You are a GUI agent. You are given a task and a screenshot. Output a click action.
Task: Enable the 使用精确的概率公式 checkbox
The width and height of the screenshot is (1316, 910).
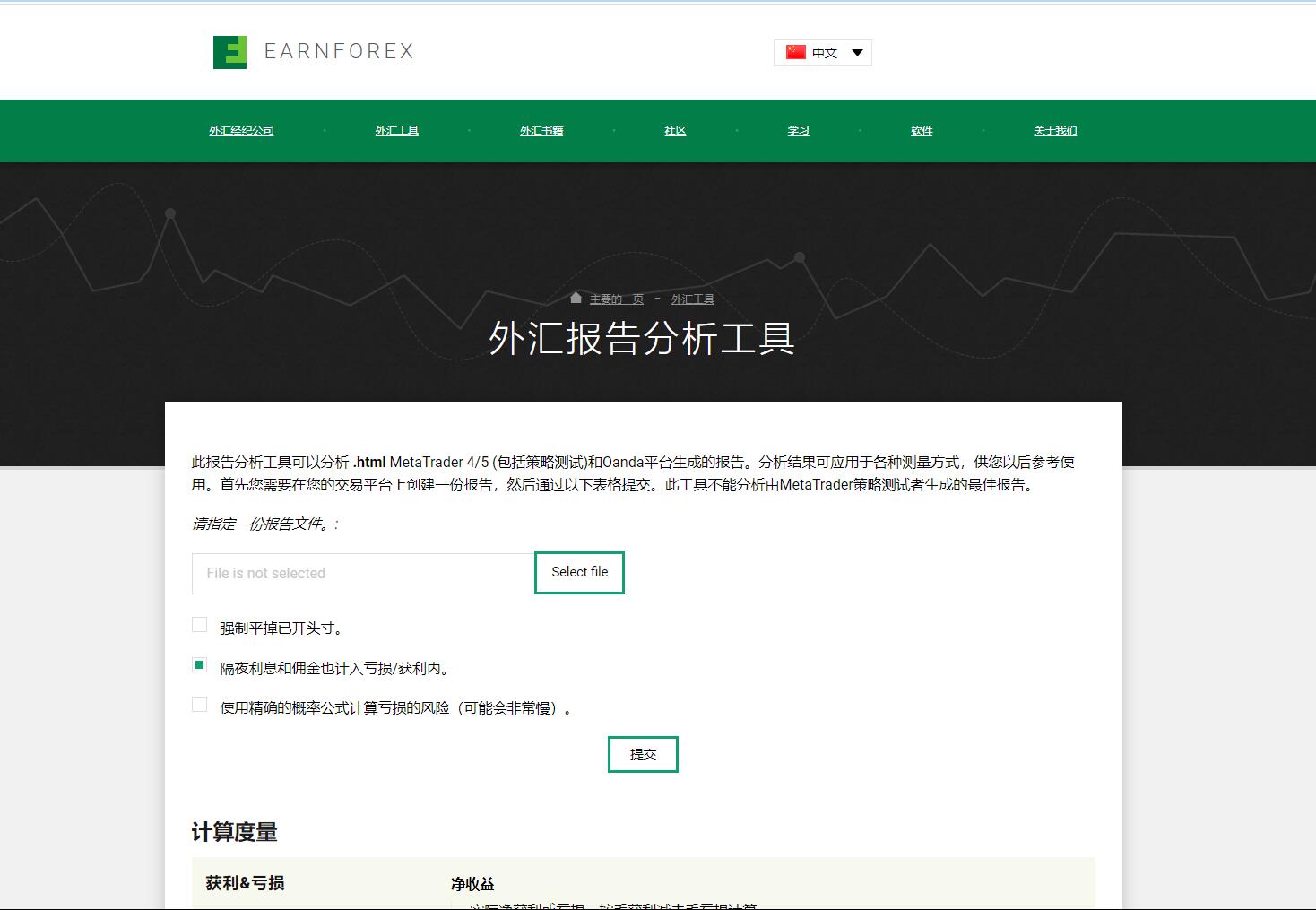pyautogui.click(x=200, y=705)
